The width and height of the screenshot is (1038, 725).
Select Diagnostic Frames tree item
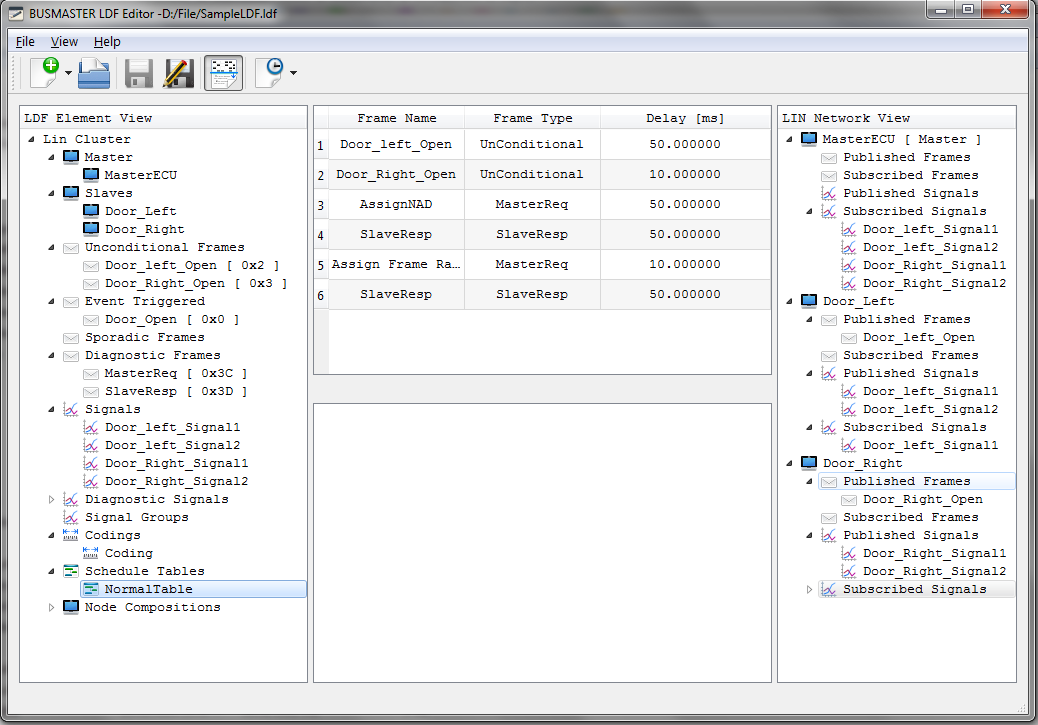click(x=152, y=356)
